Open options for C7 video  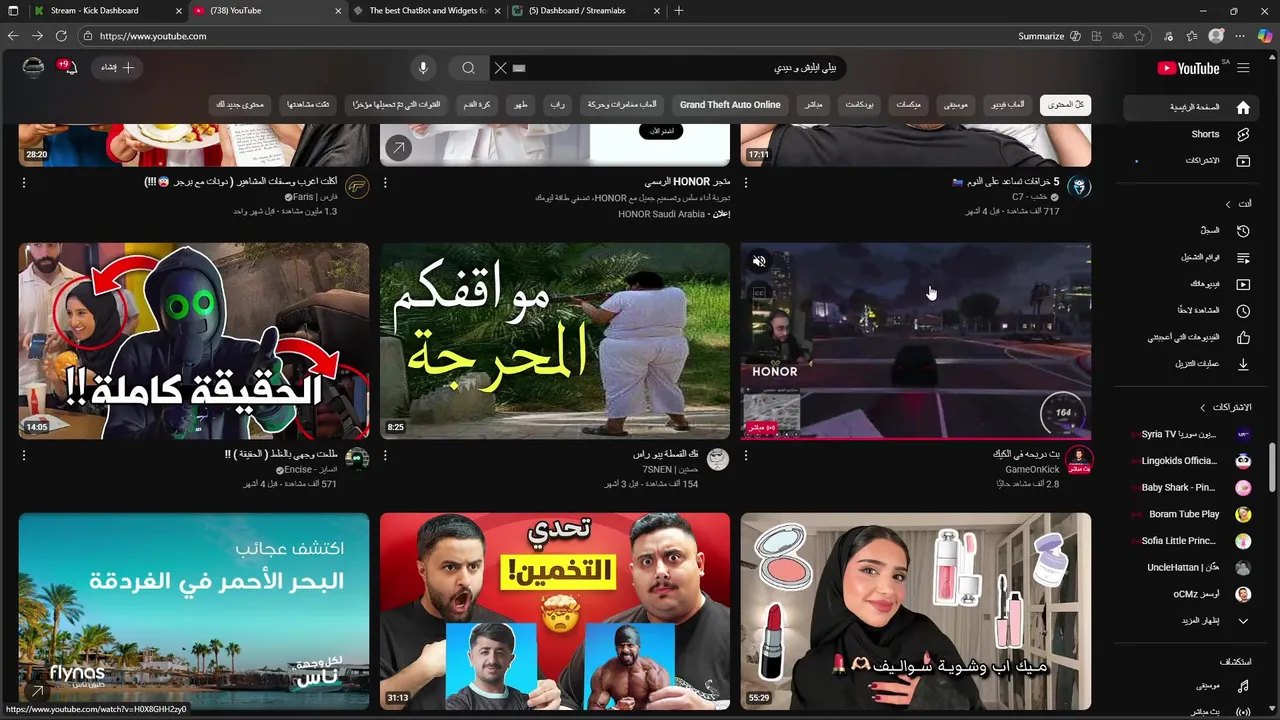745,183
